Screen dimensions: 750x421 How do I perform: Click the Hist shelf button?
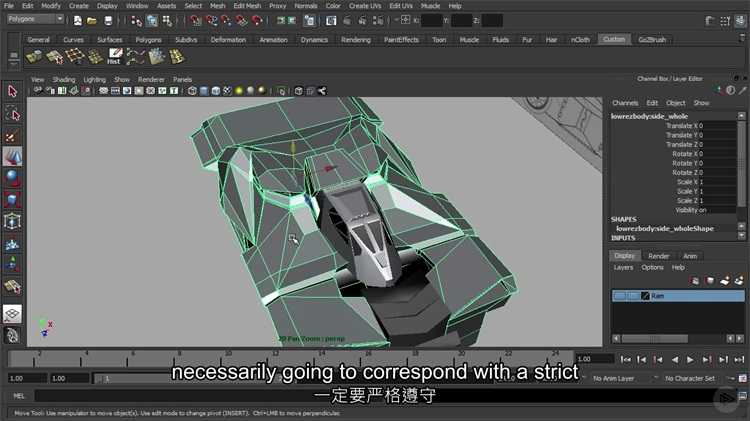coord(115,56)
